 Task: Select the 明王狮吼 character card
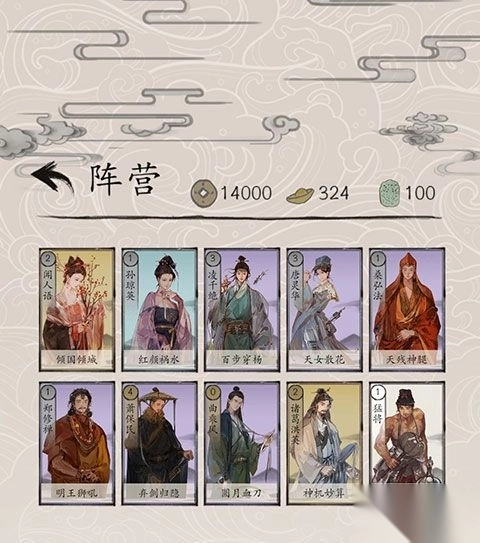tap(77, 443)
